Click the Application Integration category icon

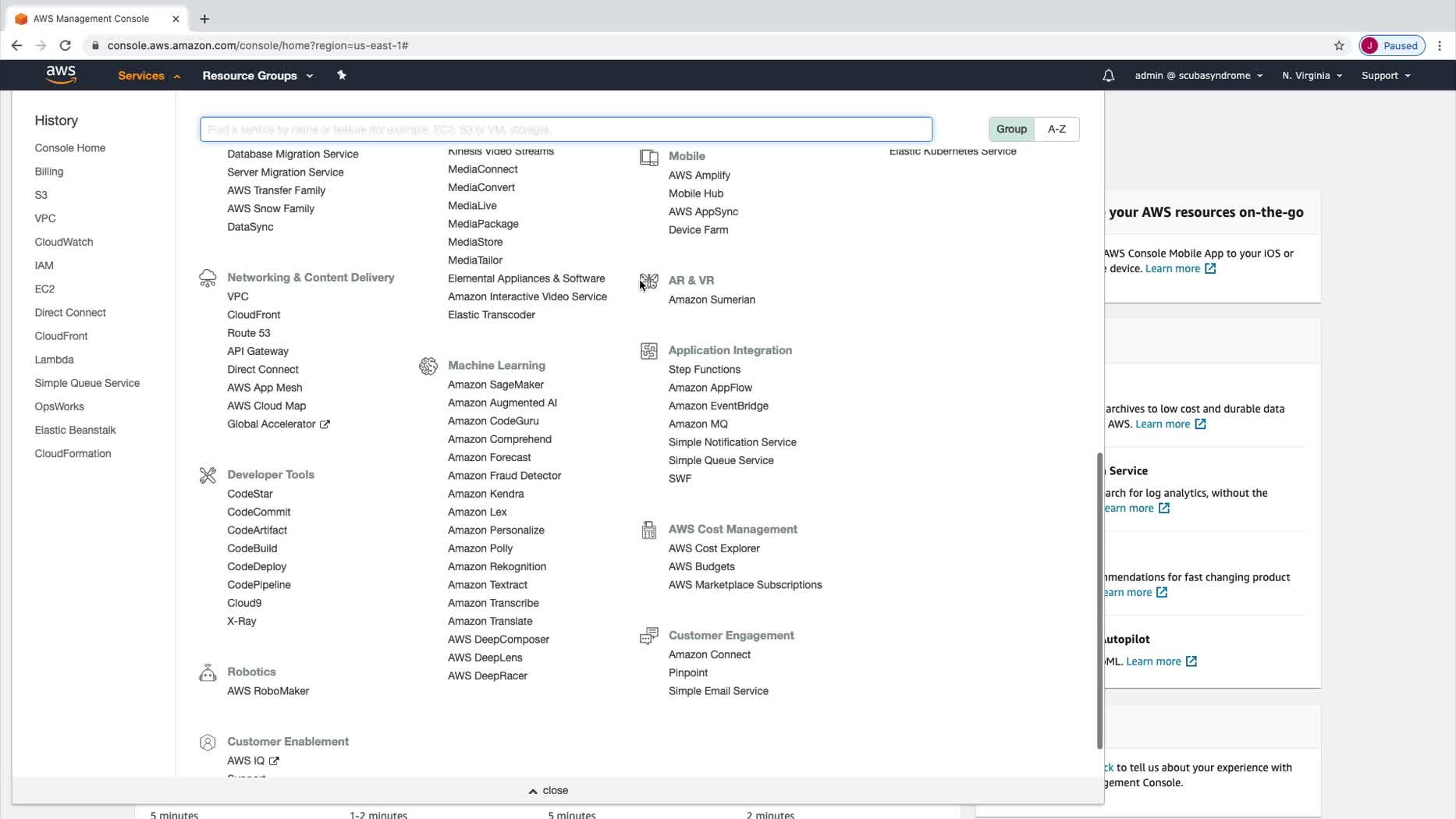coord(649,351)
